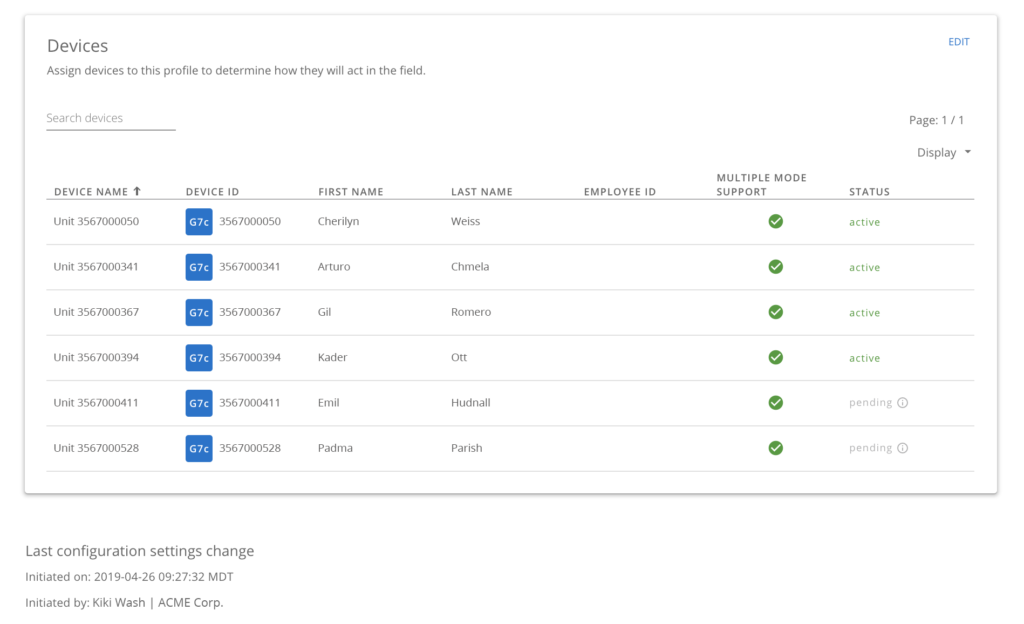
Task: Click the G7c badge for Unit 3567000394
Action: (x=198, y=357)
